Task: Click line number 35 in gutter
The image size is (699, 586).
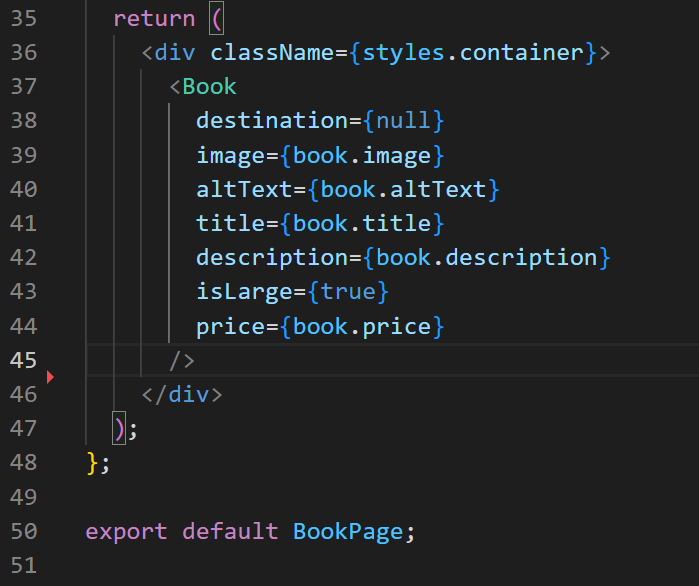Action: [24, 19]
